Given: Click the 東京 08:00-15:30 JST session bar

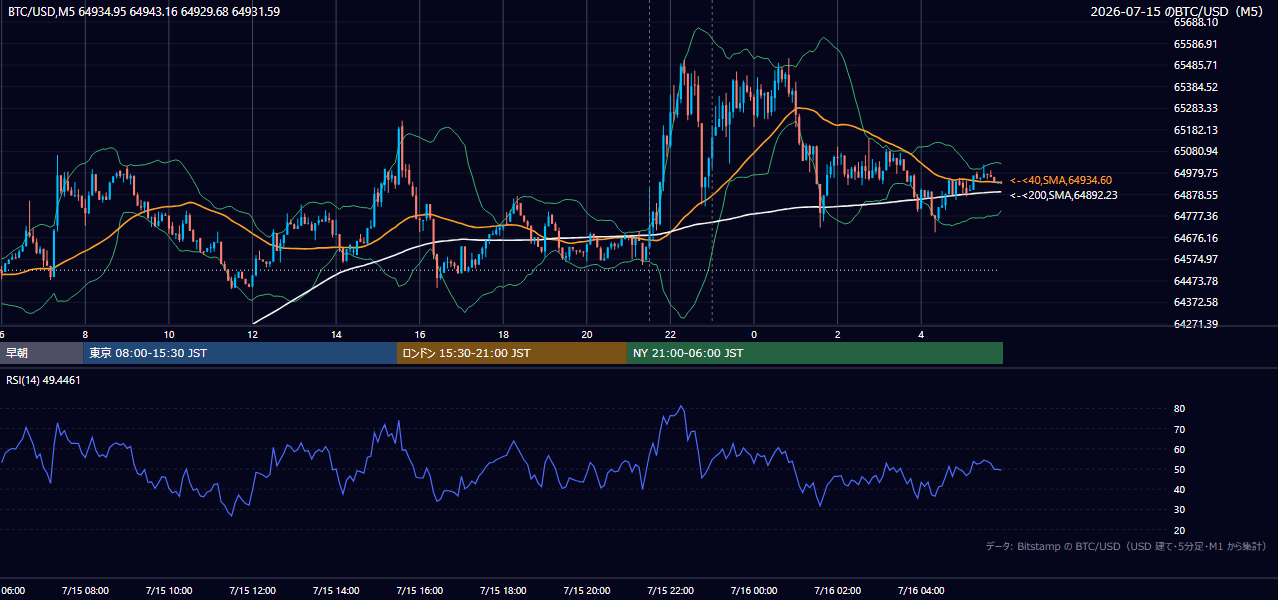Looking at the screenshot, I should [x=240, y=353].
